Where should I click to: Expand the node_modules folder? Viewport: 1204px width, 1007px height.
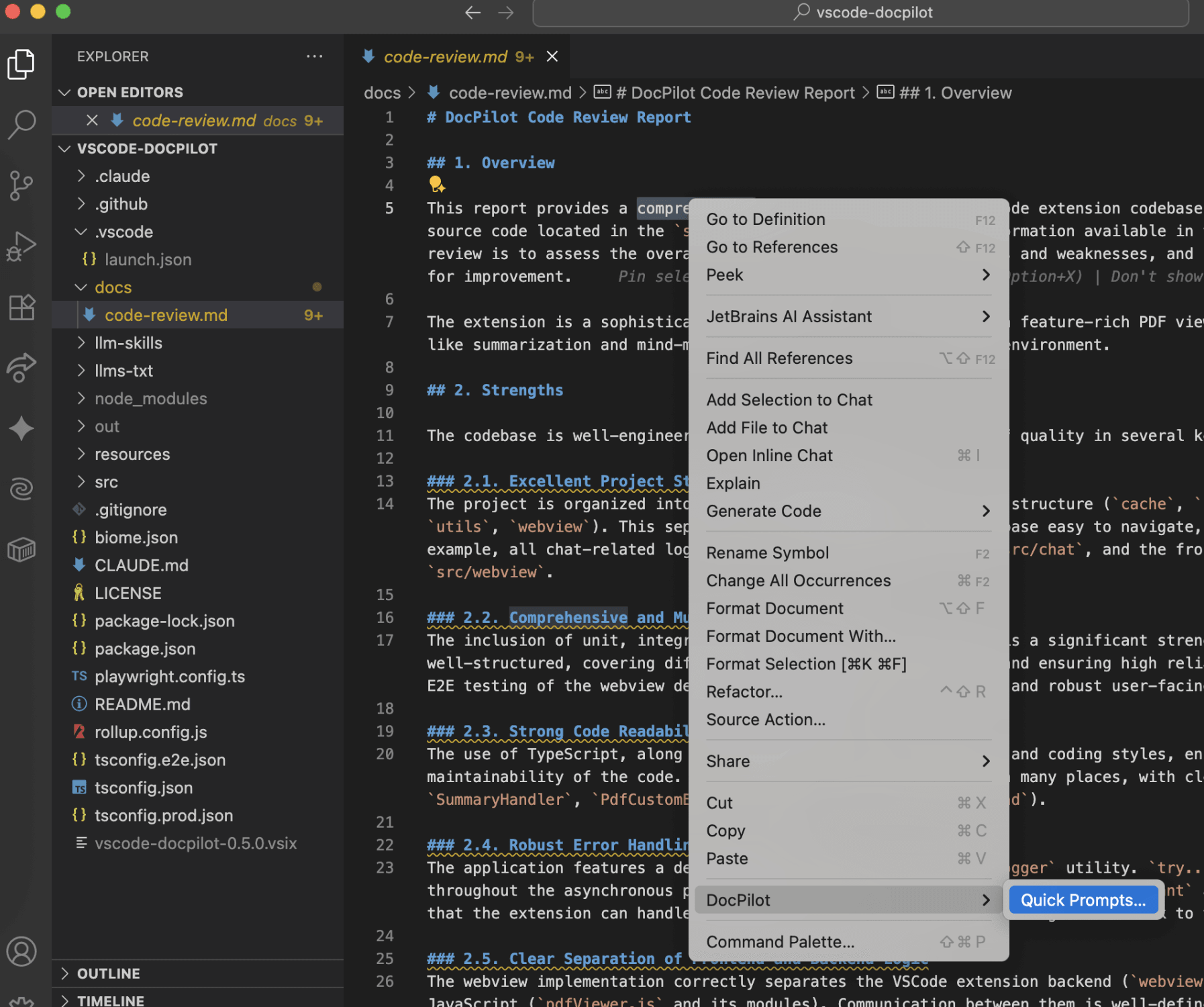[x=150, y=398]
